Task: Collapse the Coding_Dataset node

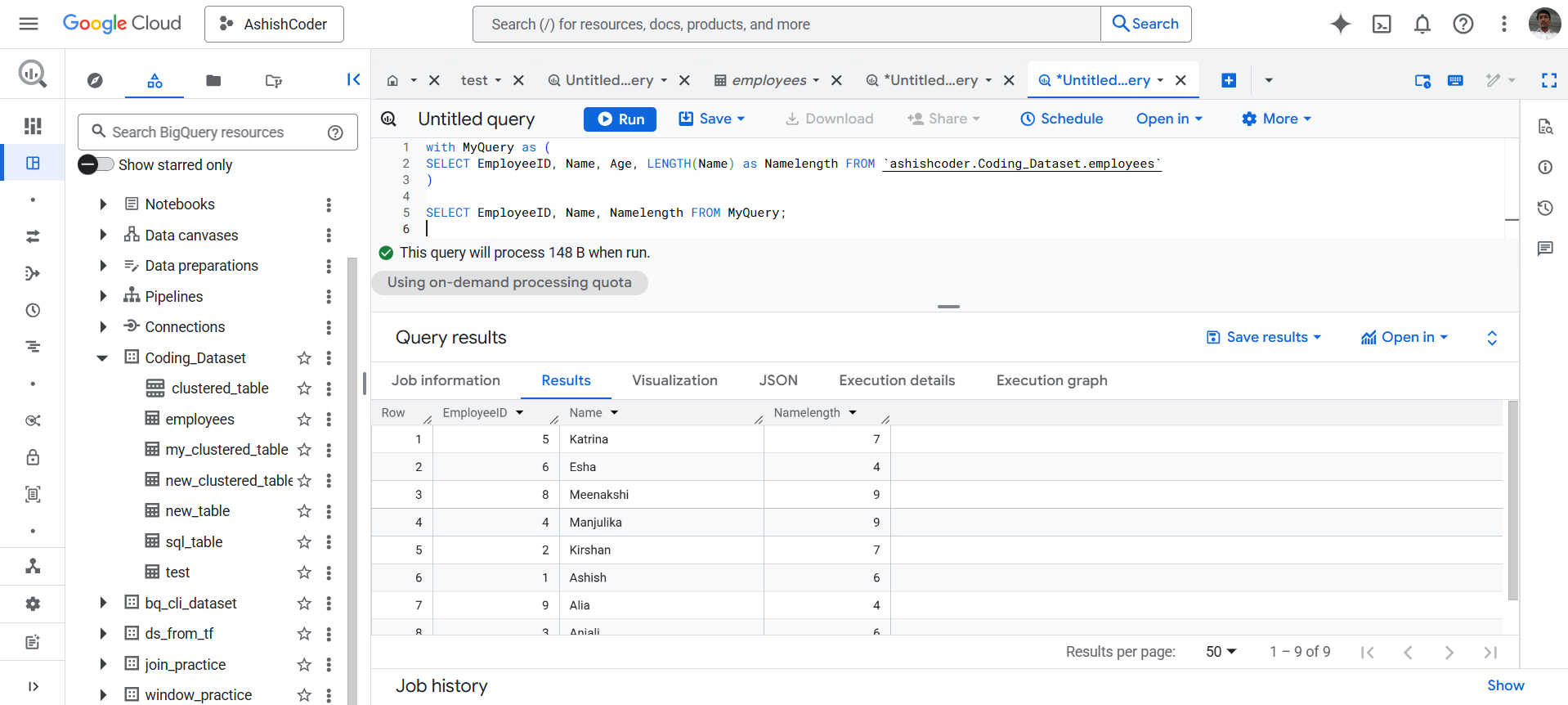Action: point(102,358)
